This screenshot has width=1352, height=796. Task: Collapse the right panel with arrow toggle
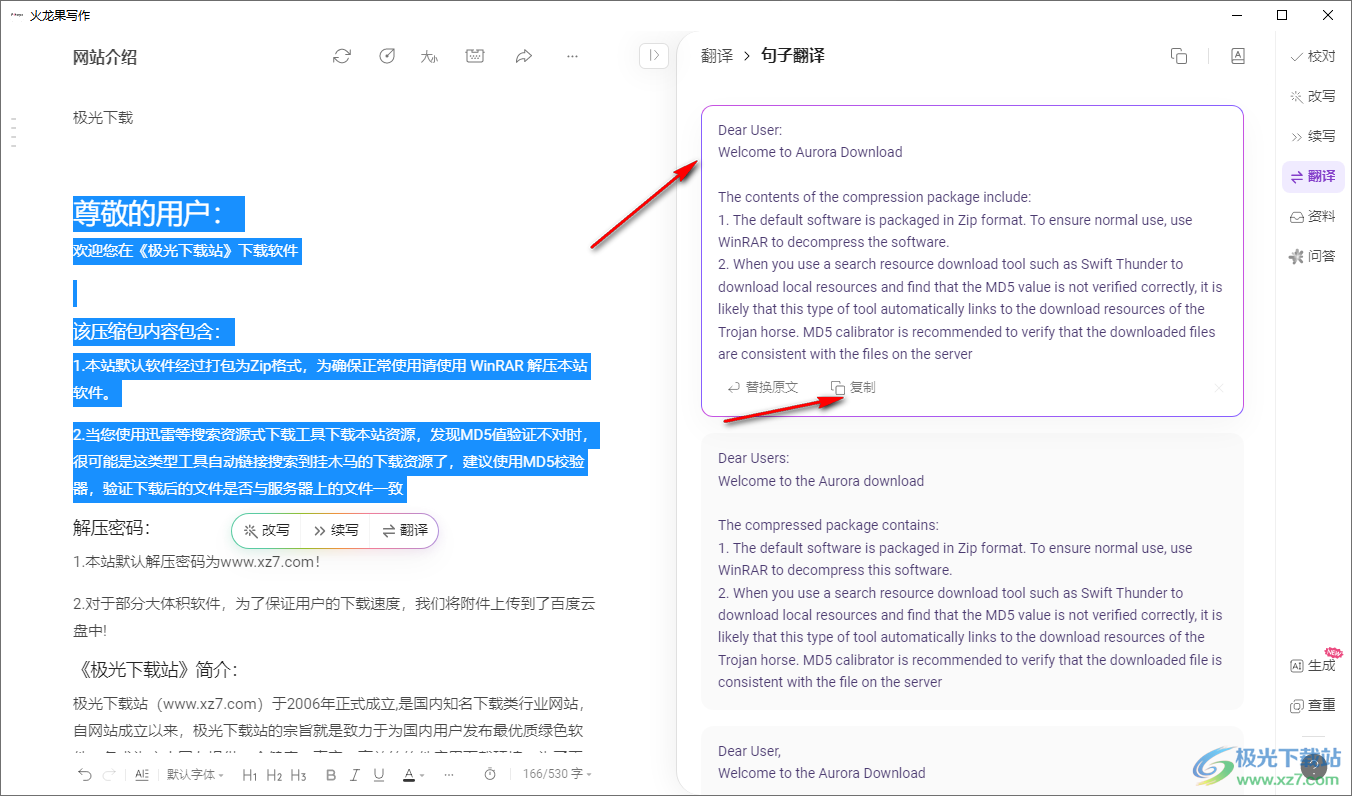[653, 56]
